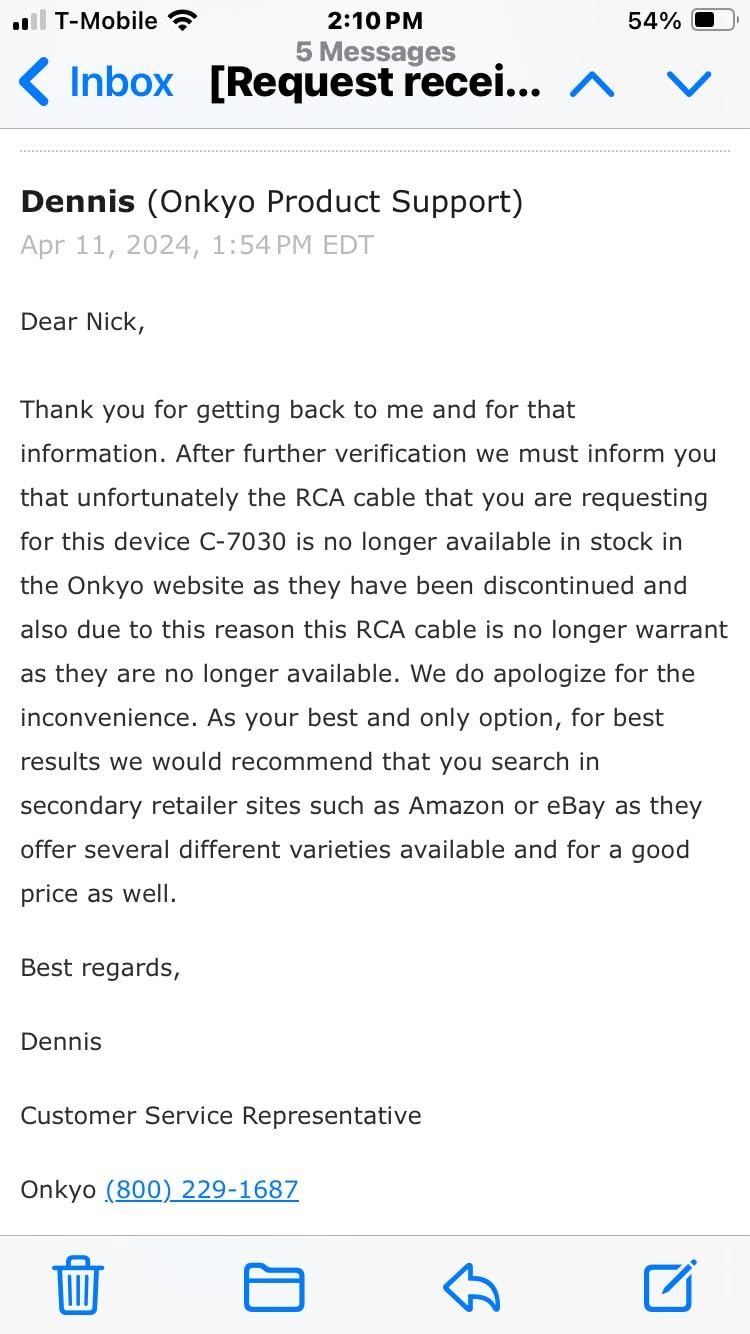Compose a new message
The width and height of the screenshot is (750, 1334).
pos(670,1284)
